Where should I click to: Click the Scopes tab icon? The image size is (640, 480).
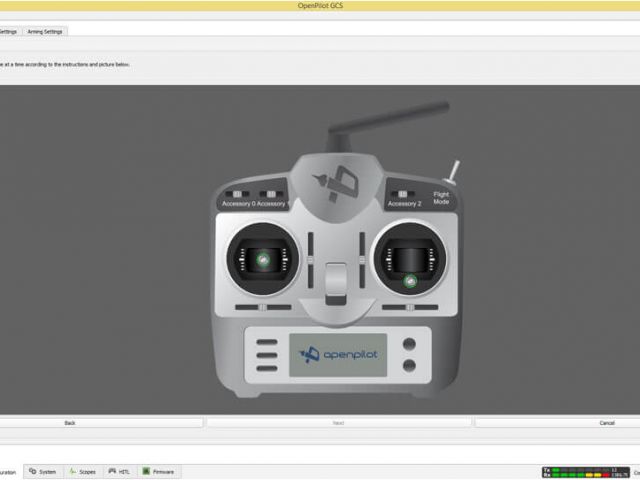pos(73,471)
